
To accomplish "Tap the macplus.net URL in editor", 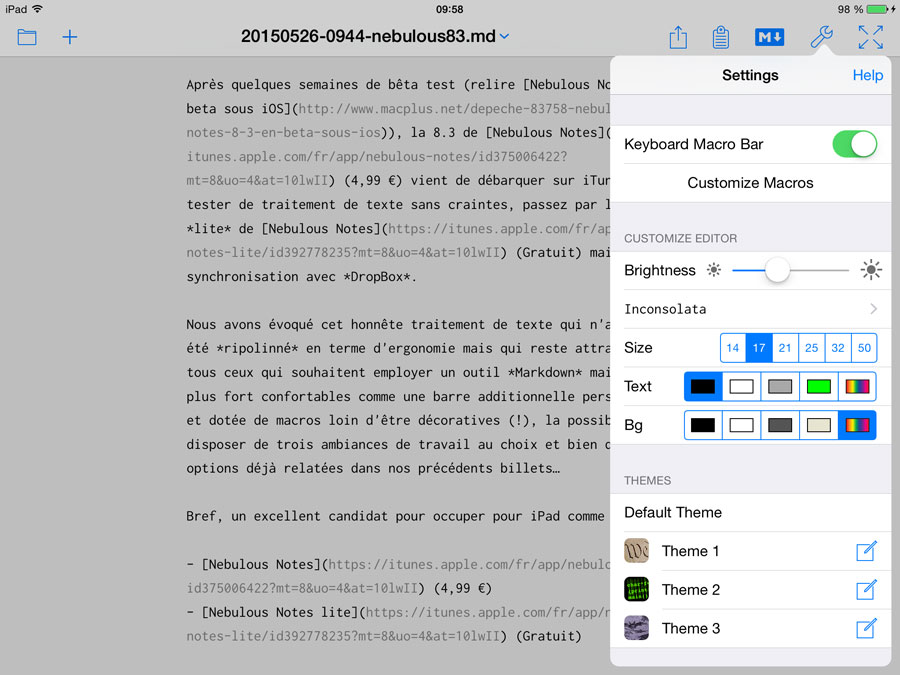I will [x=454, y=108].
